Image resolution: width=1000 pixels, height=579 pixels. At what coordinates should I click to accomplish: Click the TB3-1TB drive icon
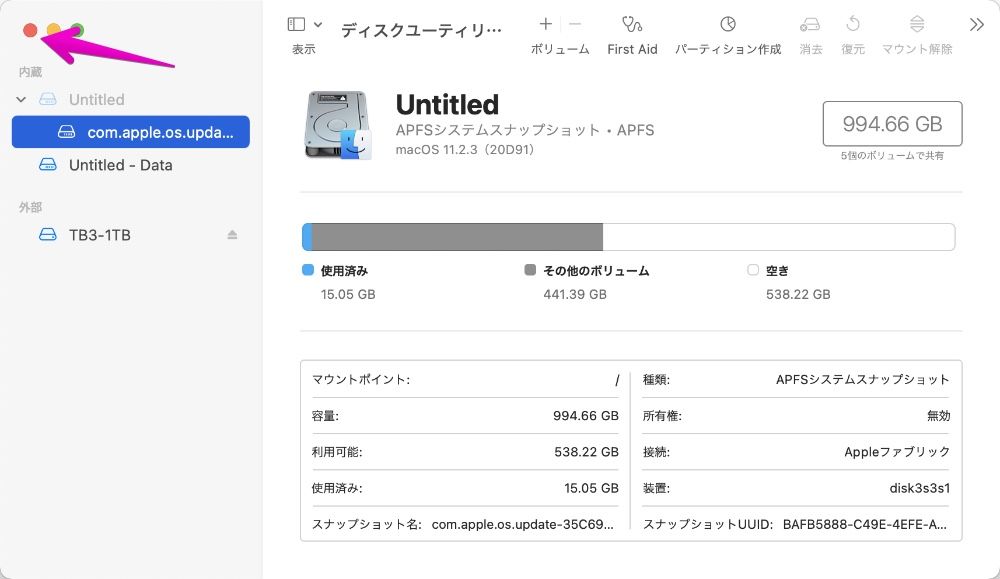48,235
